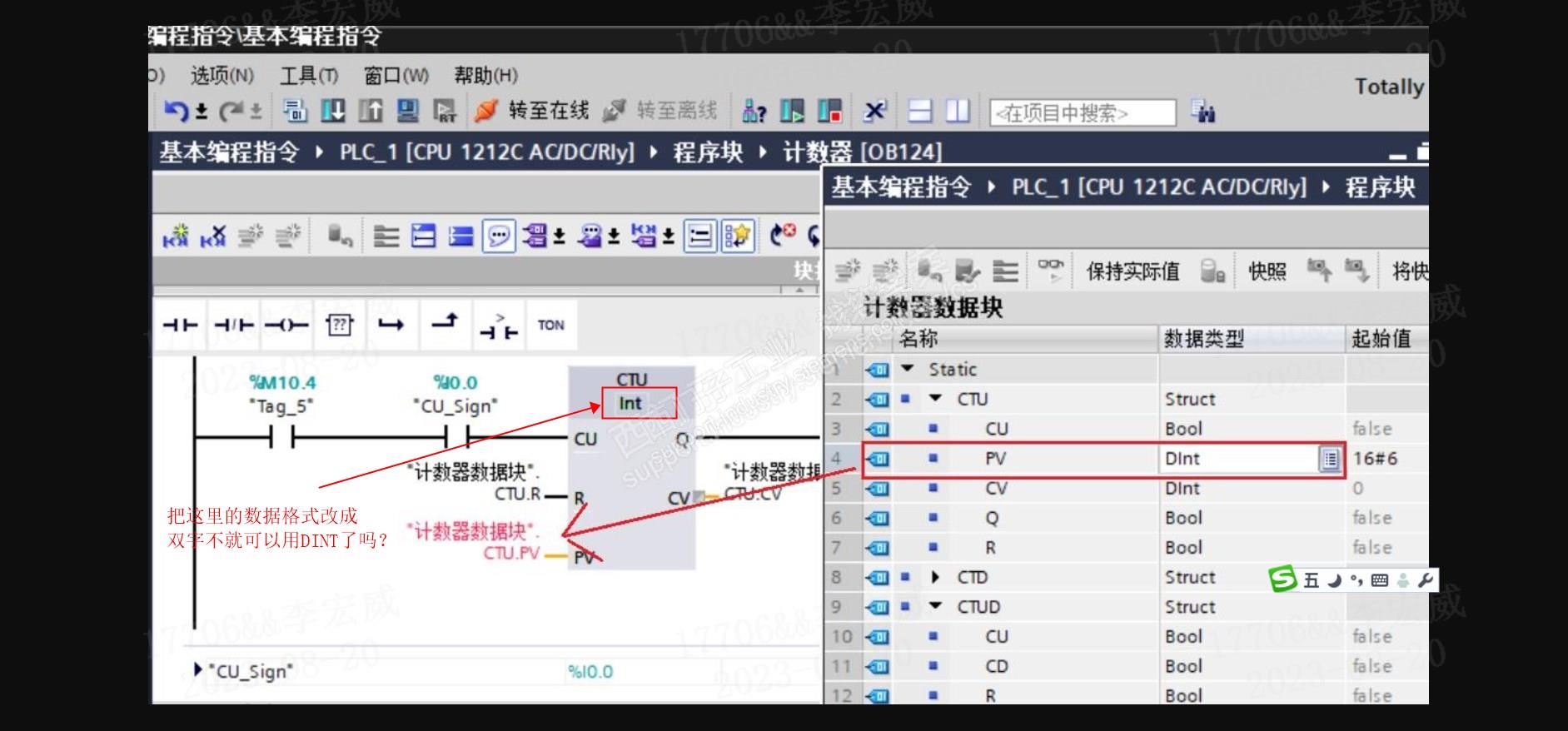Click the Cross-reference X icon
Image resolution: width=1568 pixels, height=731 pixels.
pyautogui.click(x=874, y=110)
